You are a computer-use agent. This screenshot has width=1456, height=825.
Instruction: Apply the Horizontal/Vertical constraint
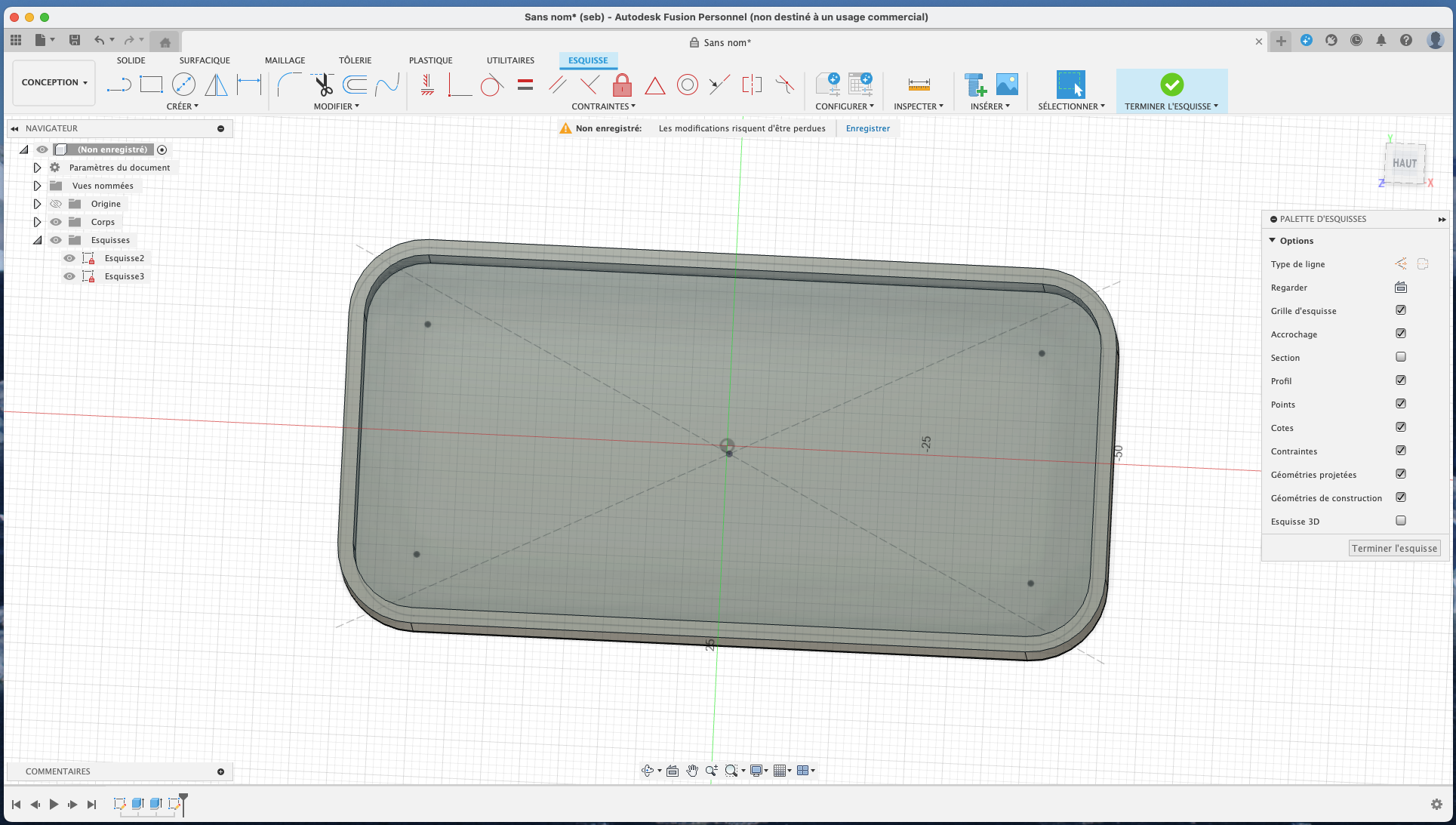tap(427, 85)
